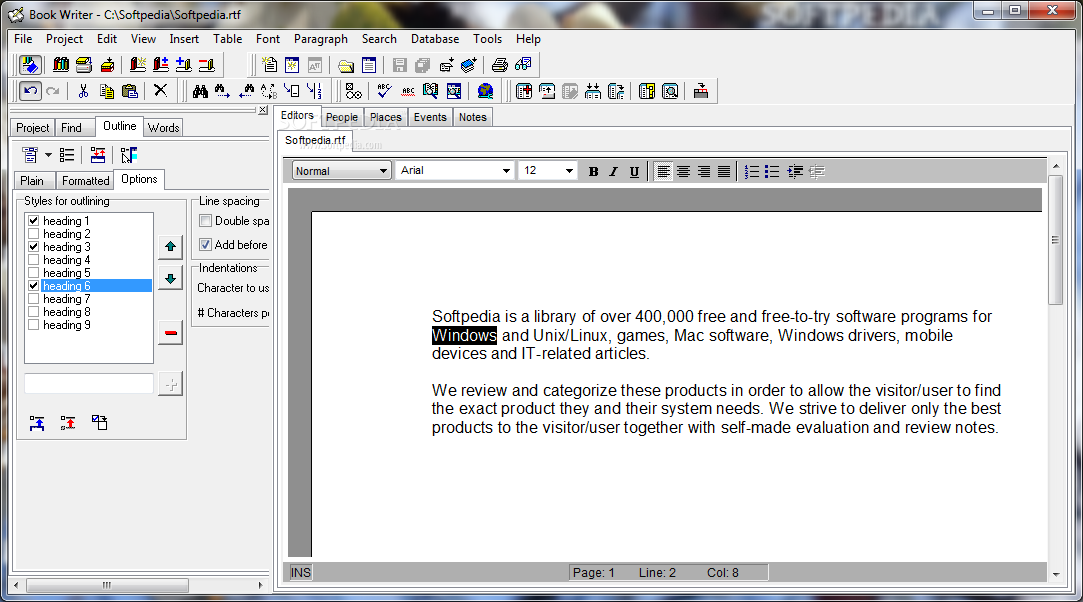Check heading 7 style
Image resolution: width=1083 pixels, height=602 pixels.
tap(33, 299)
